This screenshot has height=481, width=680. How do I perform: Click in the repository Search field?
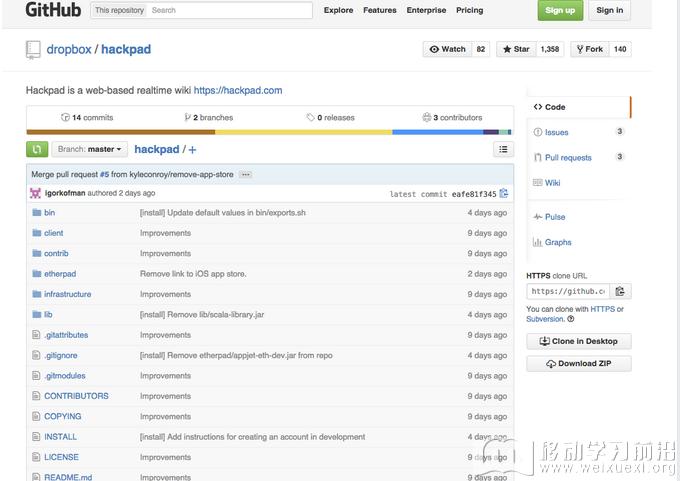(230, 10)
